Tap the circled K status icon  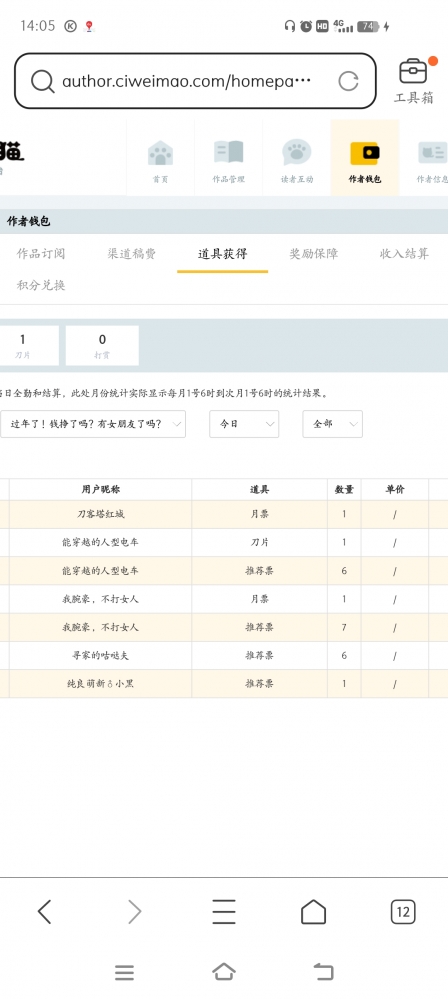coord(71,26)
